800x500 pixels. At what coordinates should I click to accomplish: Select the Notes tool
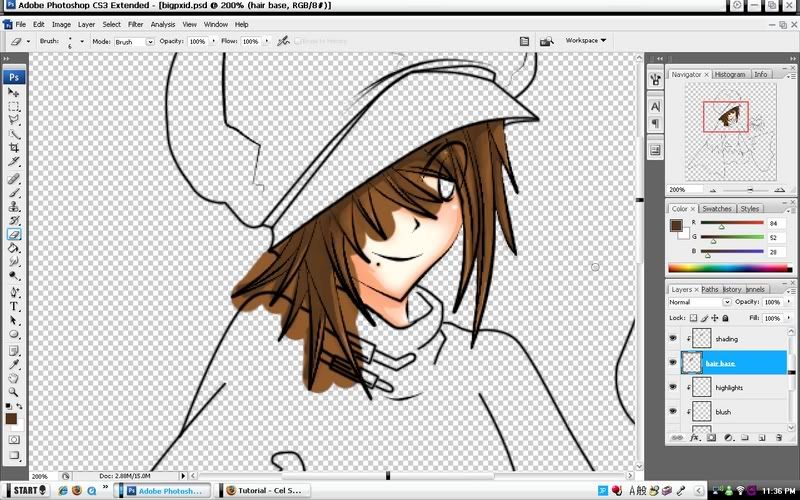click(13, 351)
